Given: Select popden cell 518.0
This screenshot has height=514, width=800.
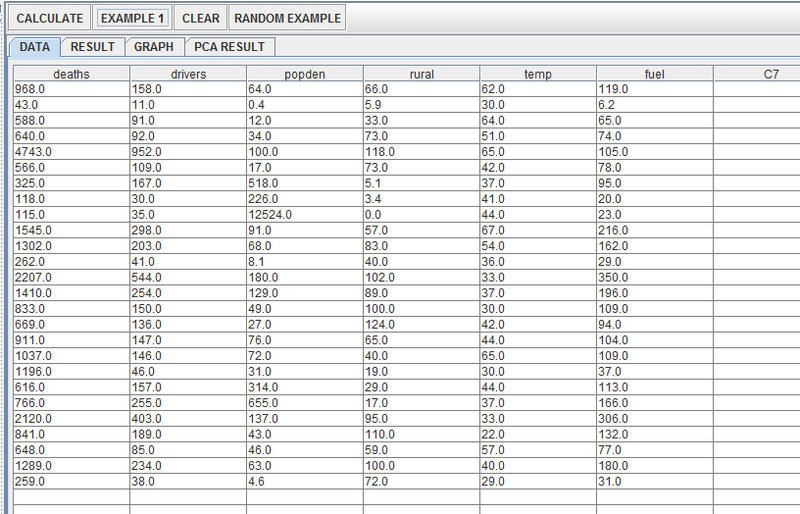Looking at the screenshot, I should 305,183.
